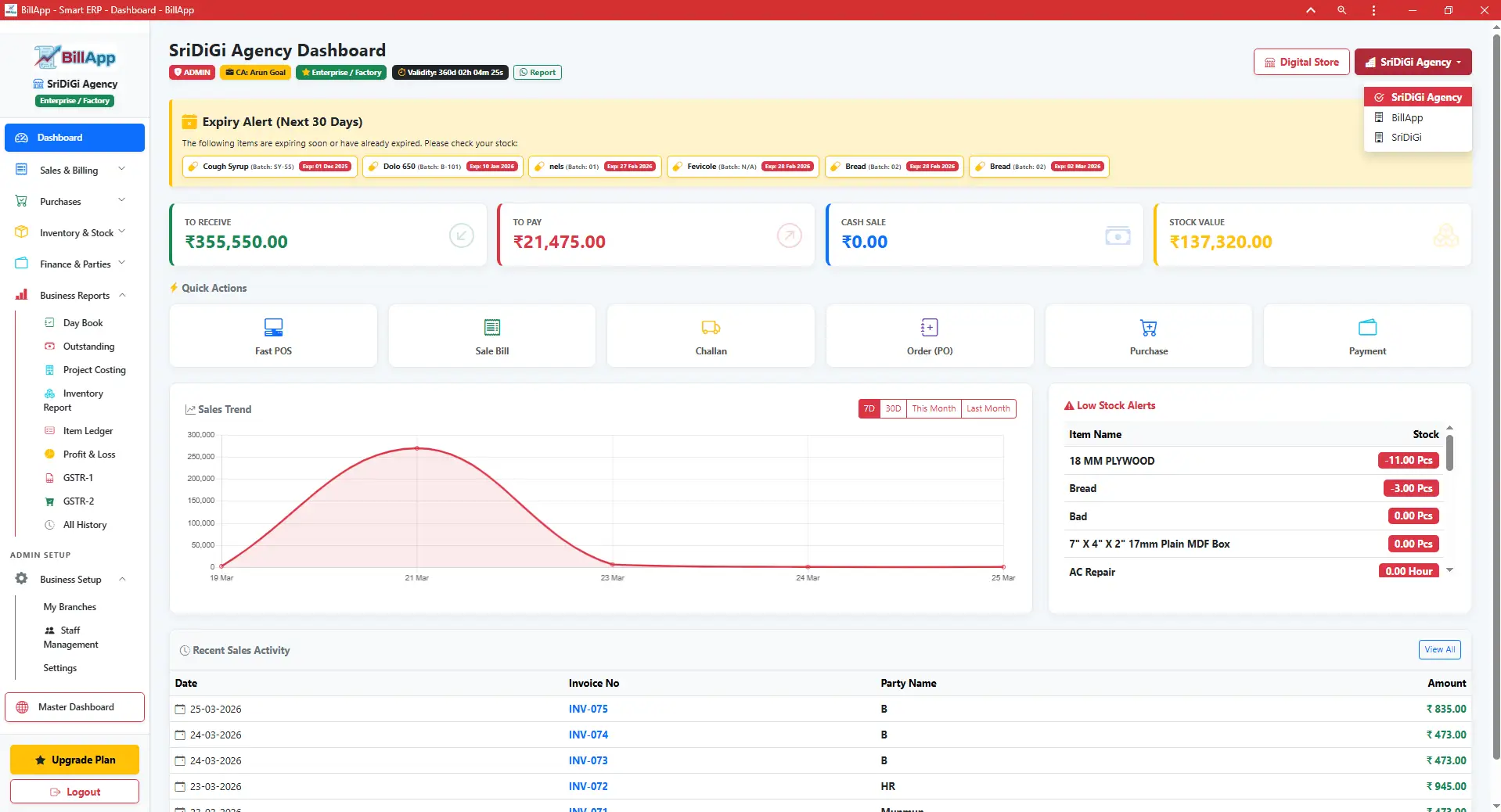Open the Payment quick action
The image size is (1501, 812).
tap(1366, 336)
